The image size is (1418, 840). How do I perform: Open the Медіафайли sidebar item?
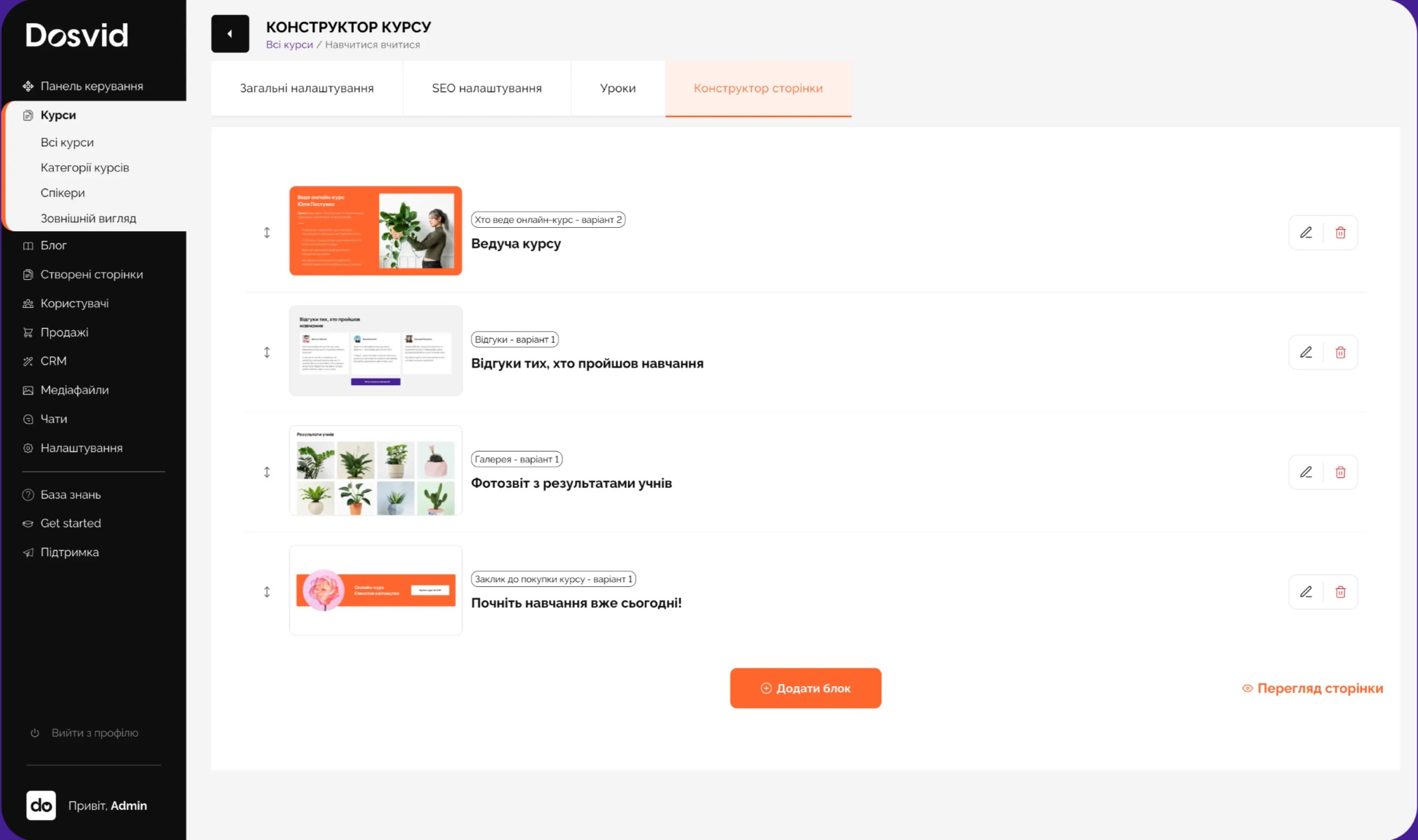pos(74,390)
